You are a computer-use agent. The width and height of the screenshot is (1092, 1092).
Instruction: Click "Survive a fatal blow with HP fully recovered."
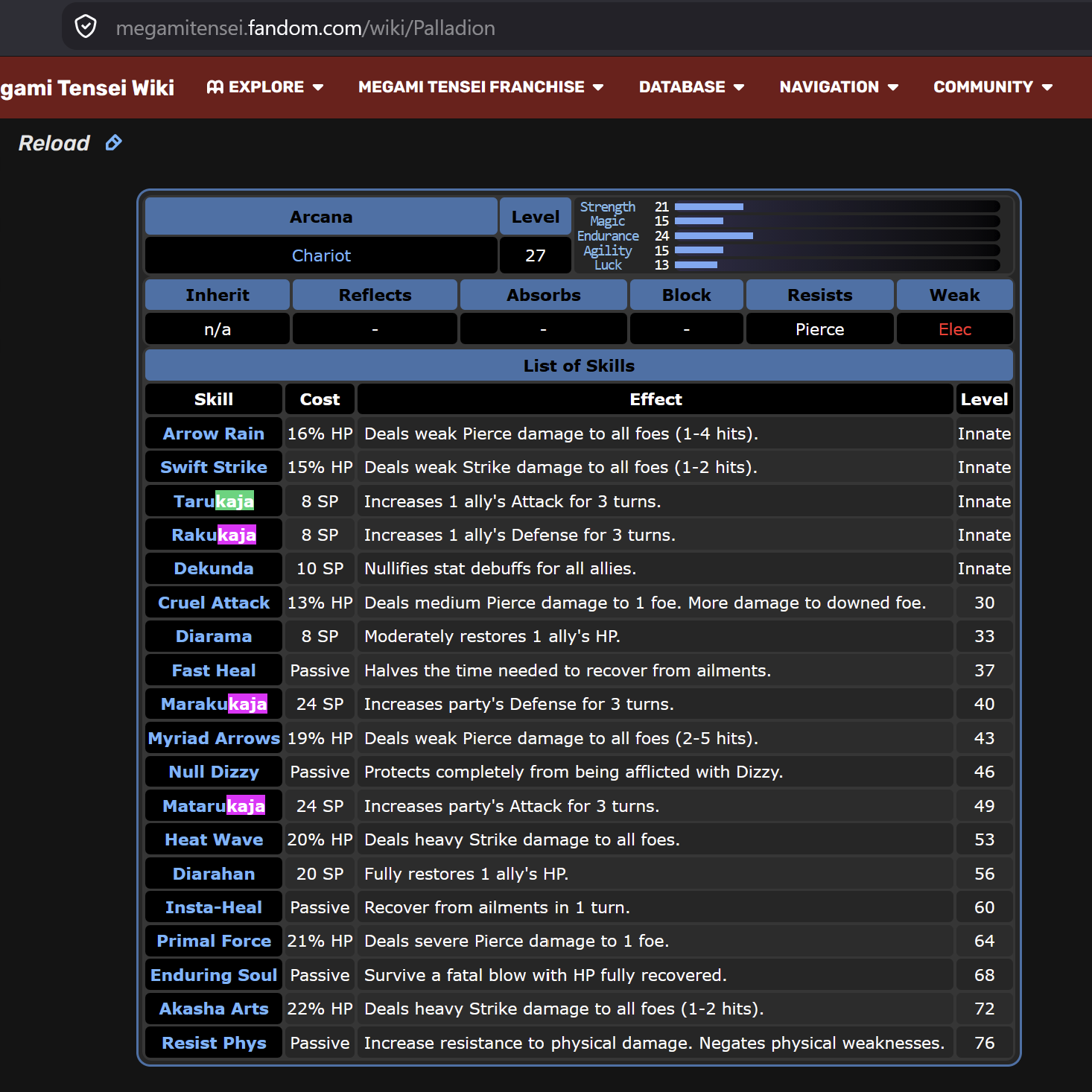point(545,975)
